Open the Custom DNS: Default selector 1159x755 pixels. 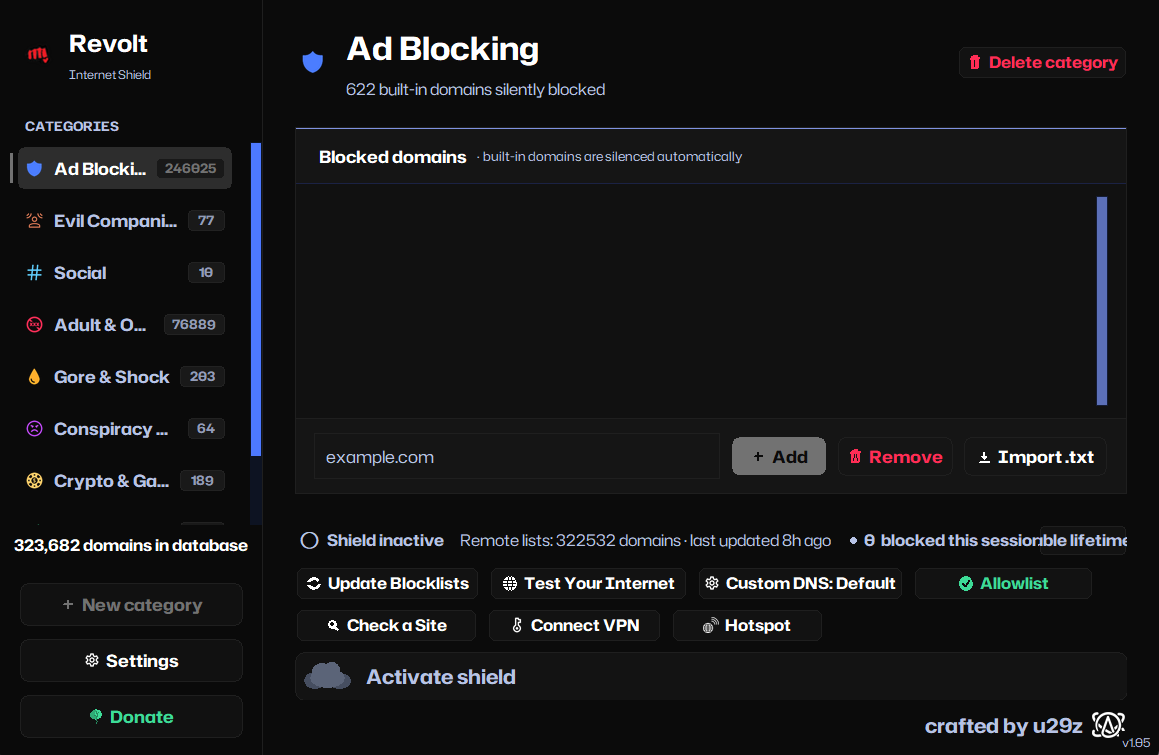(x=800, y=583)
